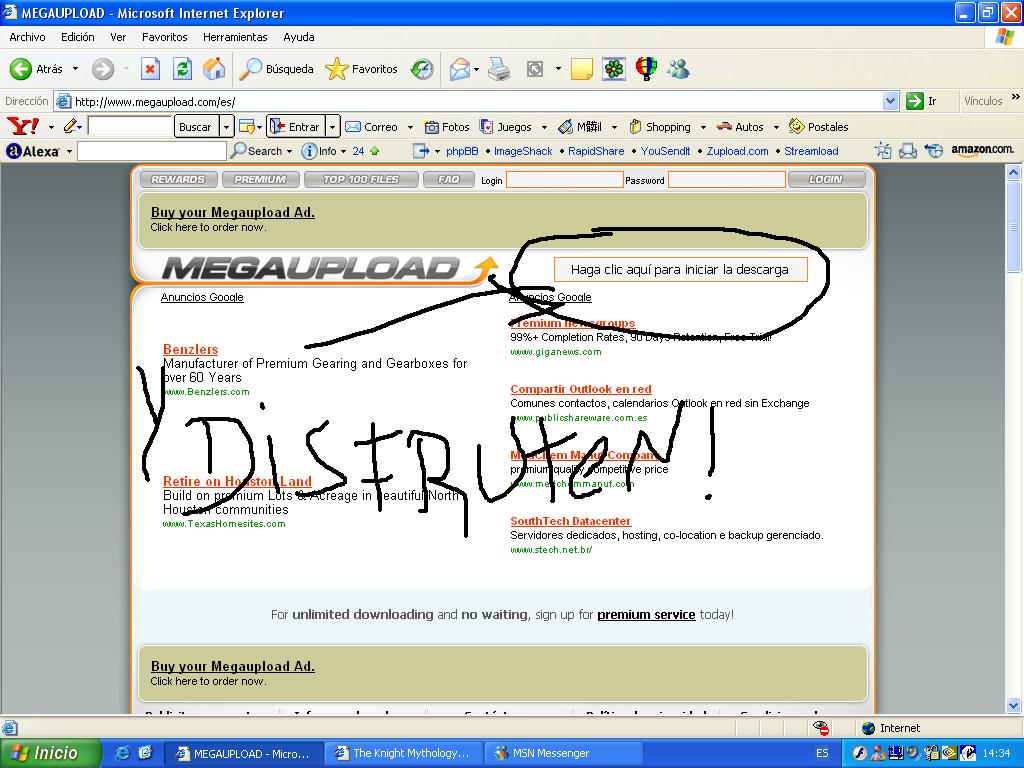
Task: Open the Messenger people icon
Action: pyautogui.click(x=679, y=69)
